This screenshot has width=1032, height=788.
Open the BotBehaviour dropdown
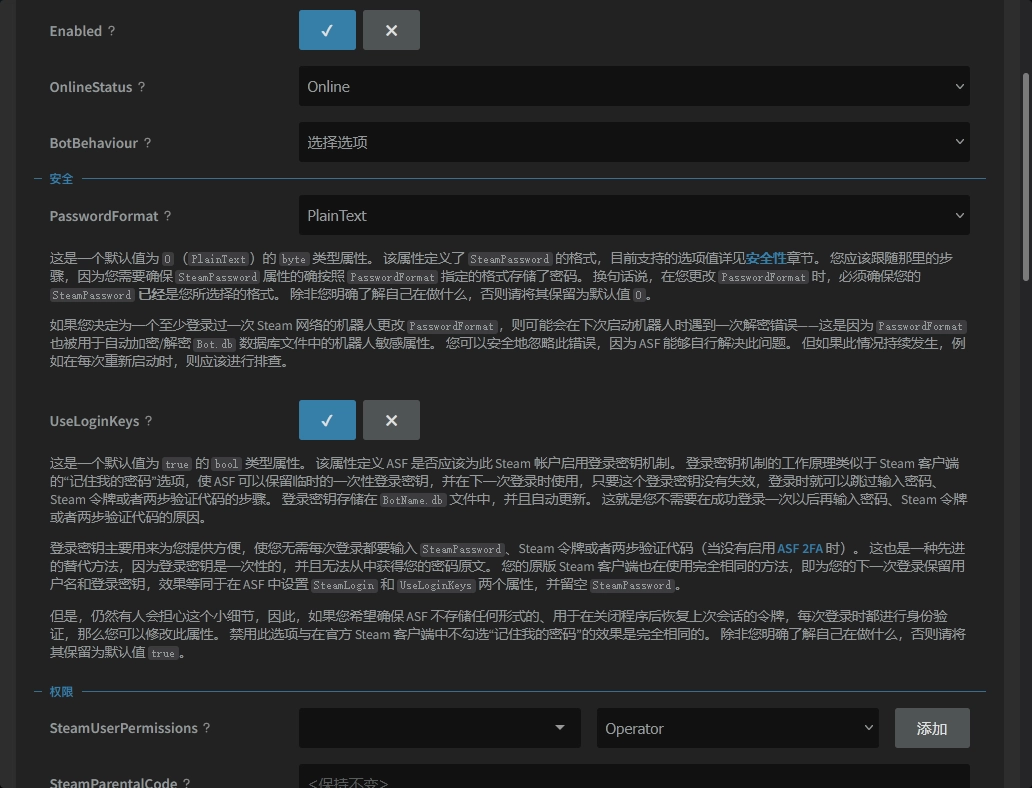point(634,142)
